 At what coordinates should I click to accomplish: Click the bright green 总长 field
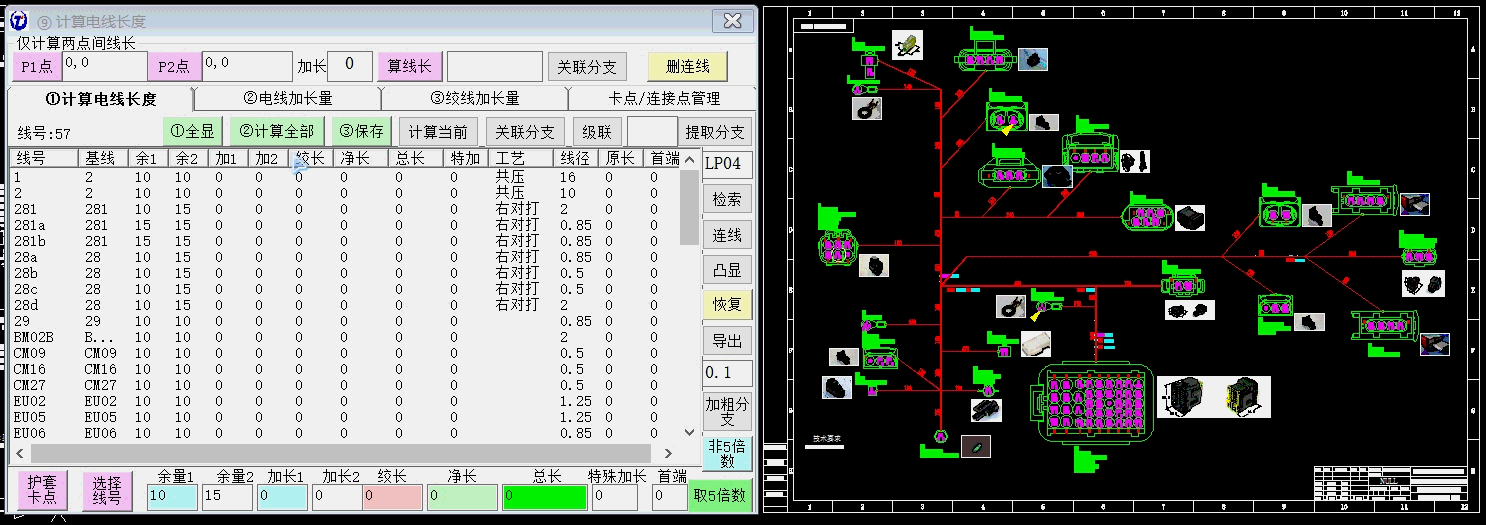point(544,496)
